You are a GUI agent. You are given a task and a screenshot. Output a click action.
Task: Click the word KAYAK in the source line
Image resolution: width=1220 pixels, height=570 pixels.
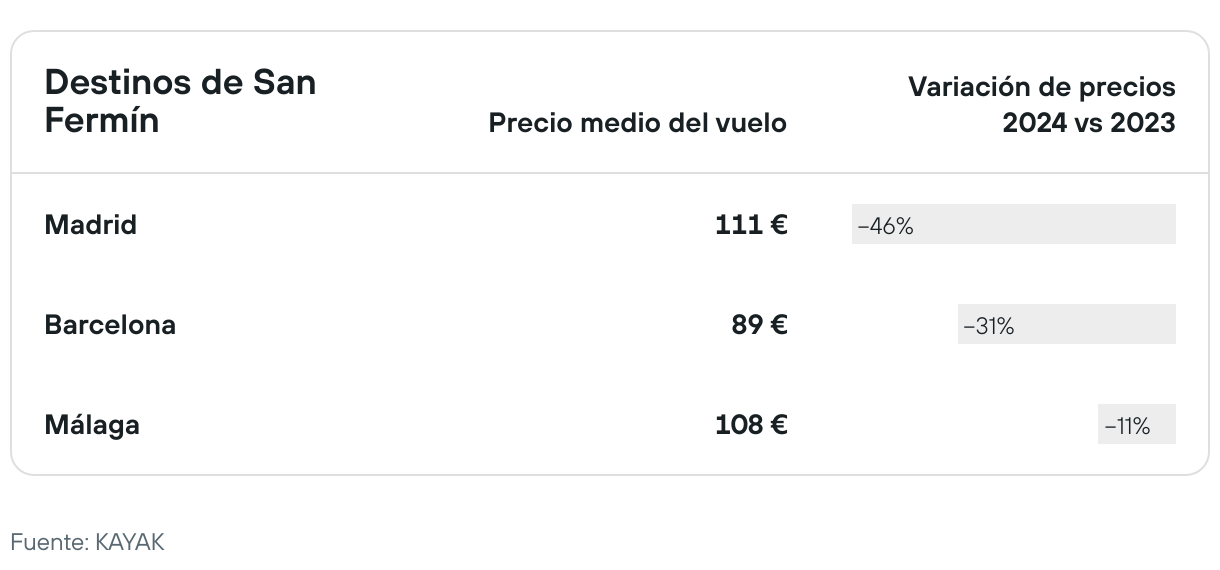click(129, 543)
